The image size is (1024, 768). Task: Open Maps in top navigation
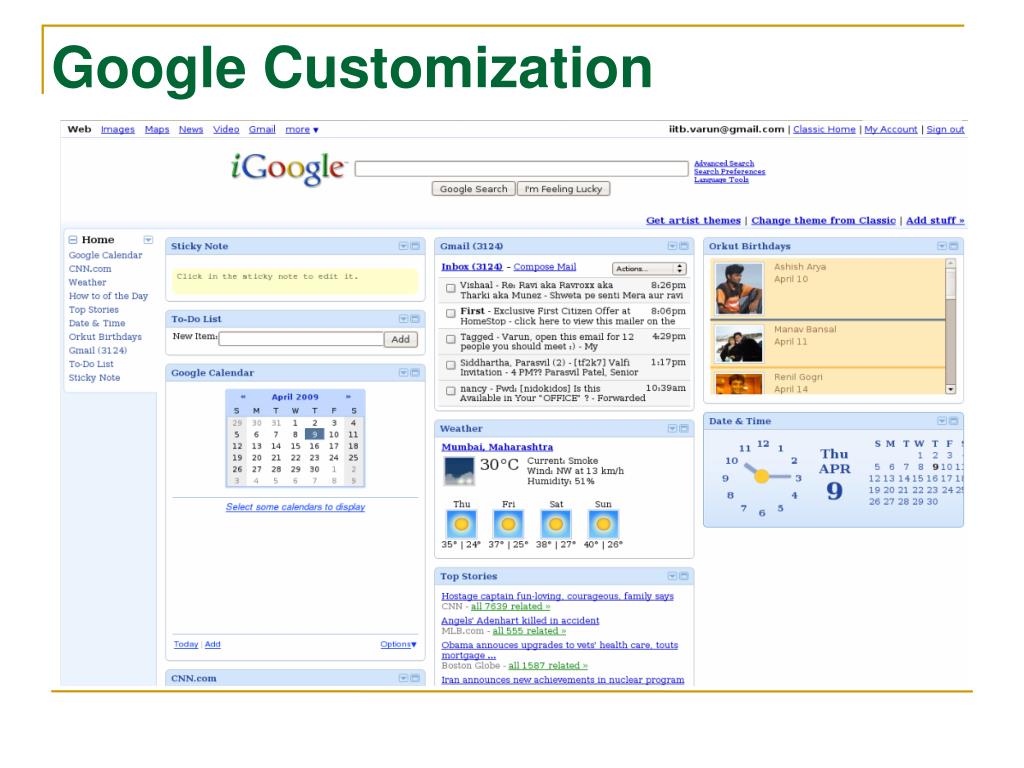[x=157, y=129]
